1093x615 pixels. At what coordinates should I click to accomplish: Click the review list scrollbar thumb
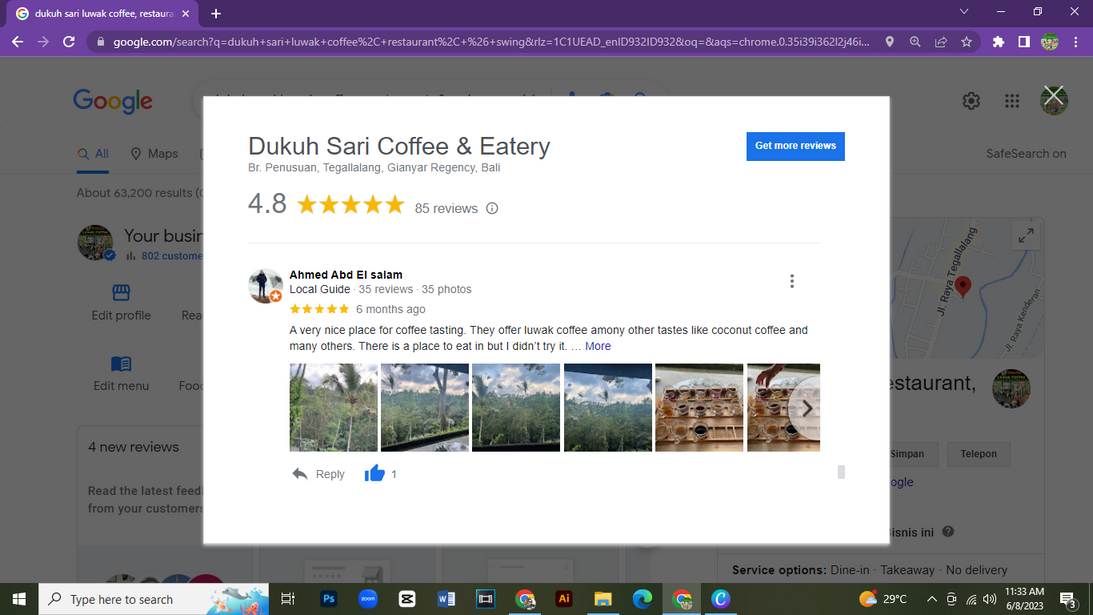[841, 472]
